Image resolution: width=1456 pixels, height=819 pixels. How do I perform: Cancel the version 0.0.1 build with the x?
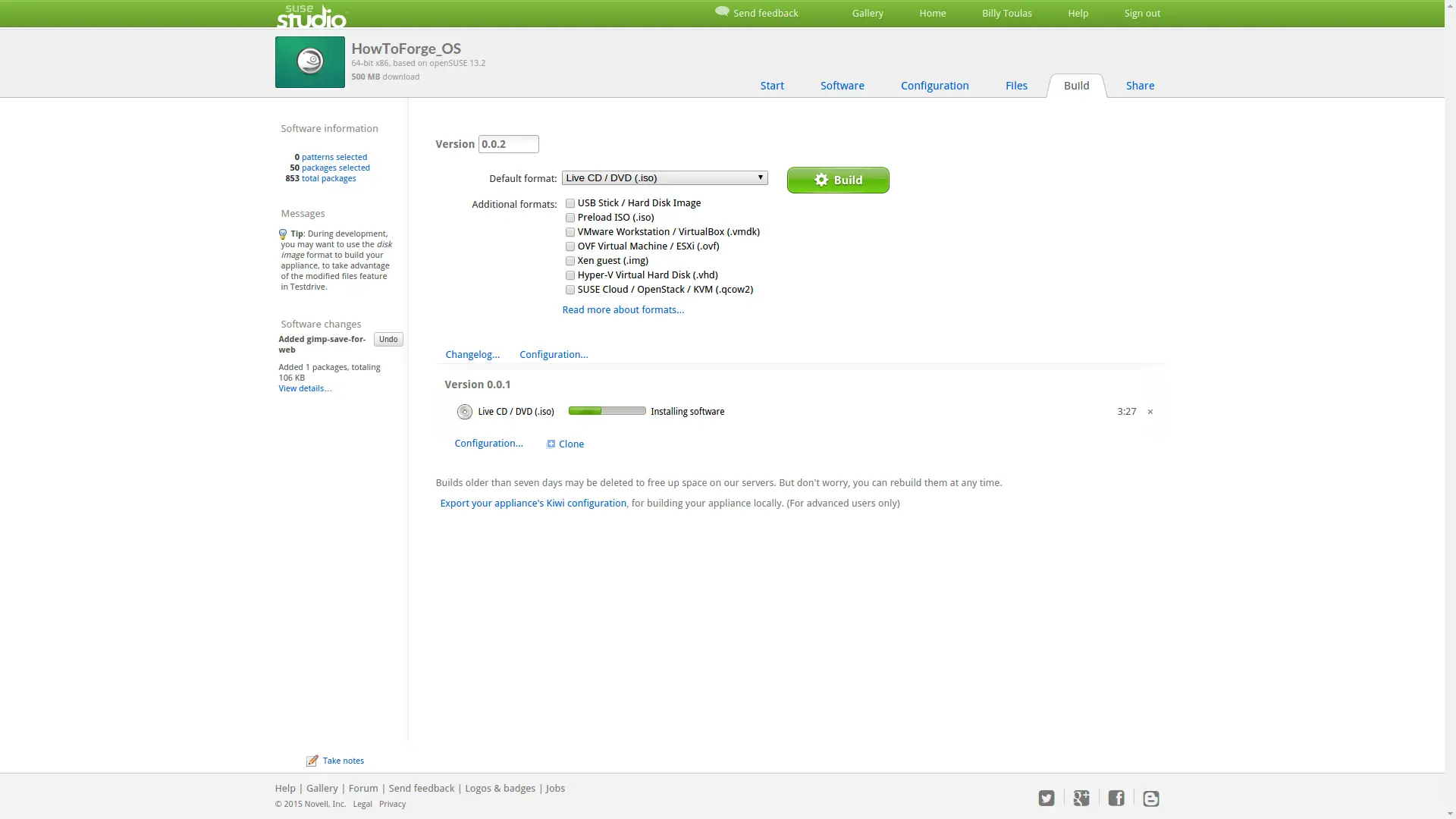1150,412
